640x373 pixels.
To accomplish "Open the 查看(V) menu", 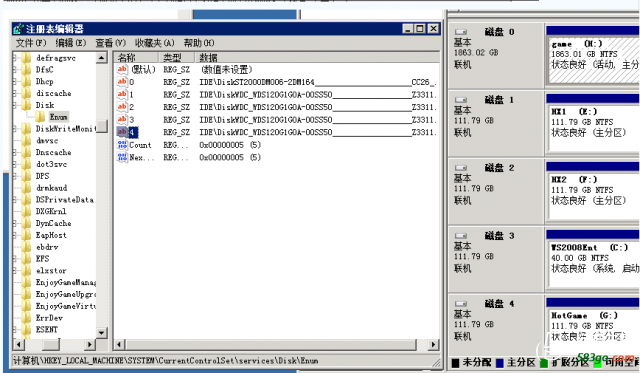I will (110, 43).
